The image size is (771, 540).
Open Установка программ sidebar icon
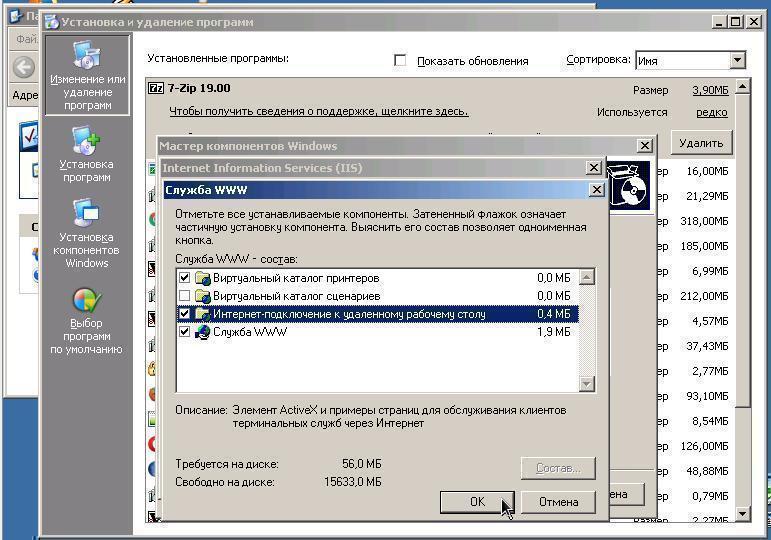(x=87, y=140)
